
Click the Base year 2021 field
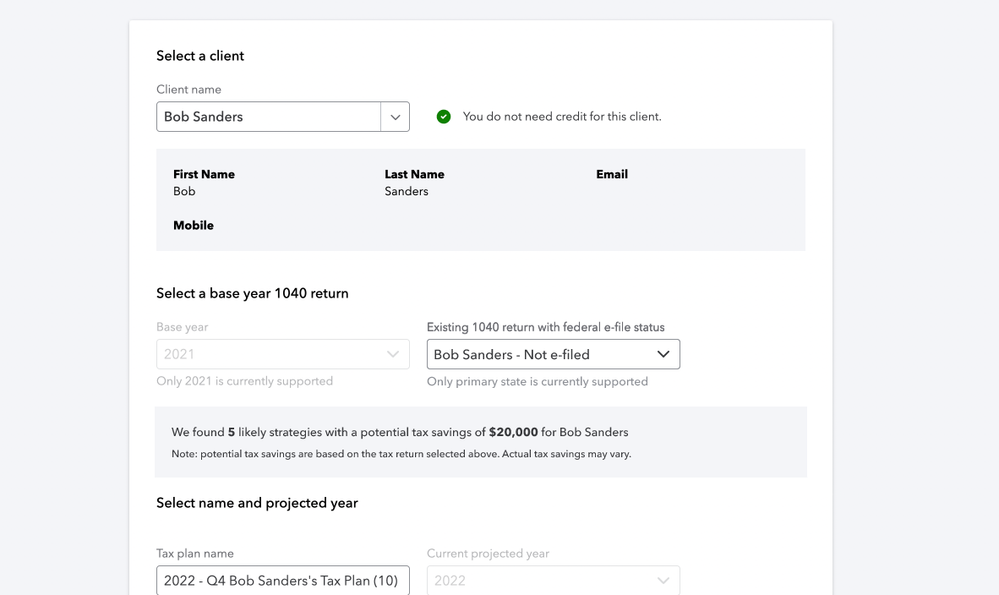(268, 354)
